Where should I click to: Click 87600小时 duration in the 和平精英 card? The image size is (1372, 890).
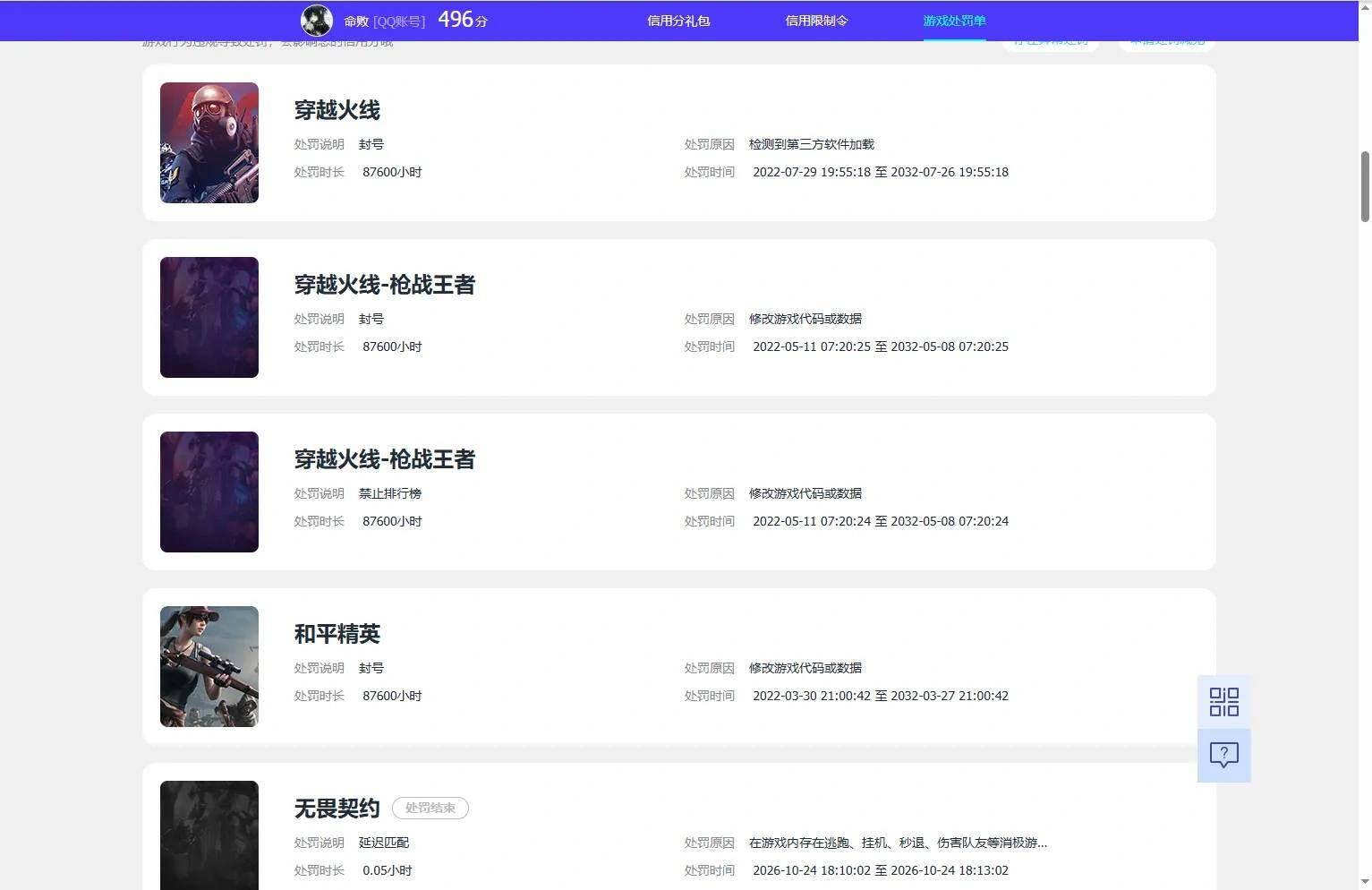[x=392, y=696]
